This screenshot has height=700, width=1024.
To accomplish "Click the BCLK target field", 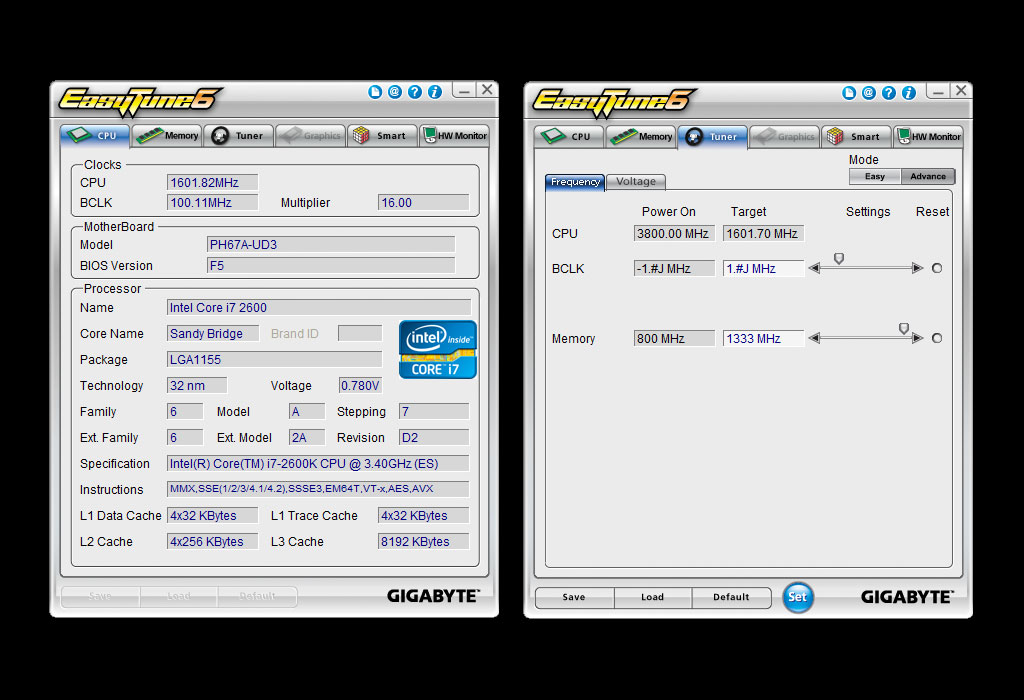I will pos(763,268).
